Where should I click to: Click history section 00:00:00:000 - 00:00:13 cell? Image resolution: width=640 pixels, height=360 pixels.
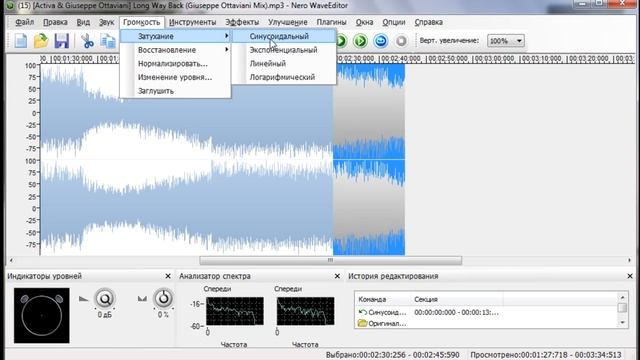[456, 313]
